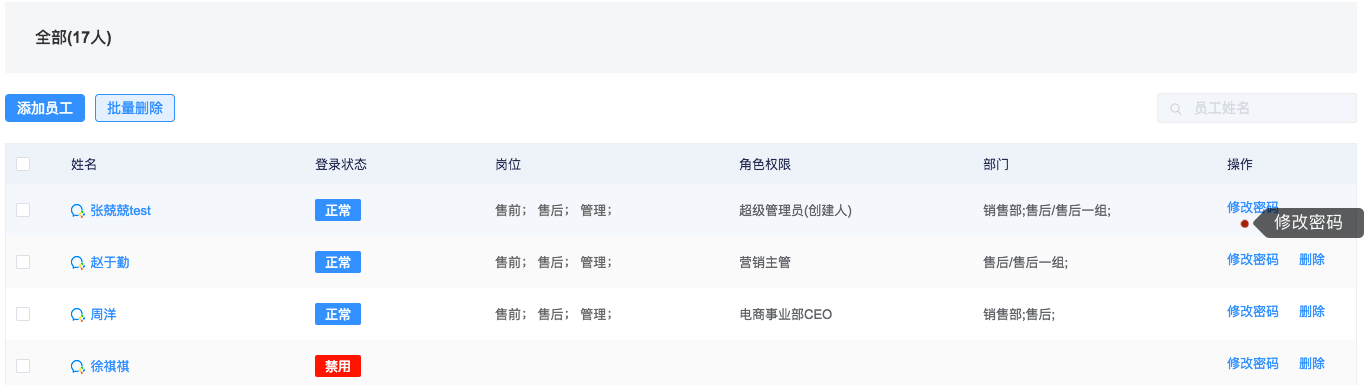Delete employee 周洋 via 删除 link
The image size is (1365, 385).
[x=1312, y=312]
